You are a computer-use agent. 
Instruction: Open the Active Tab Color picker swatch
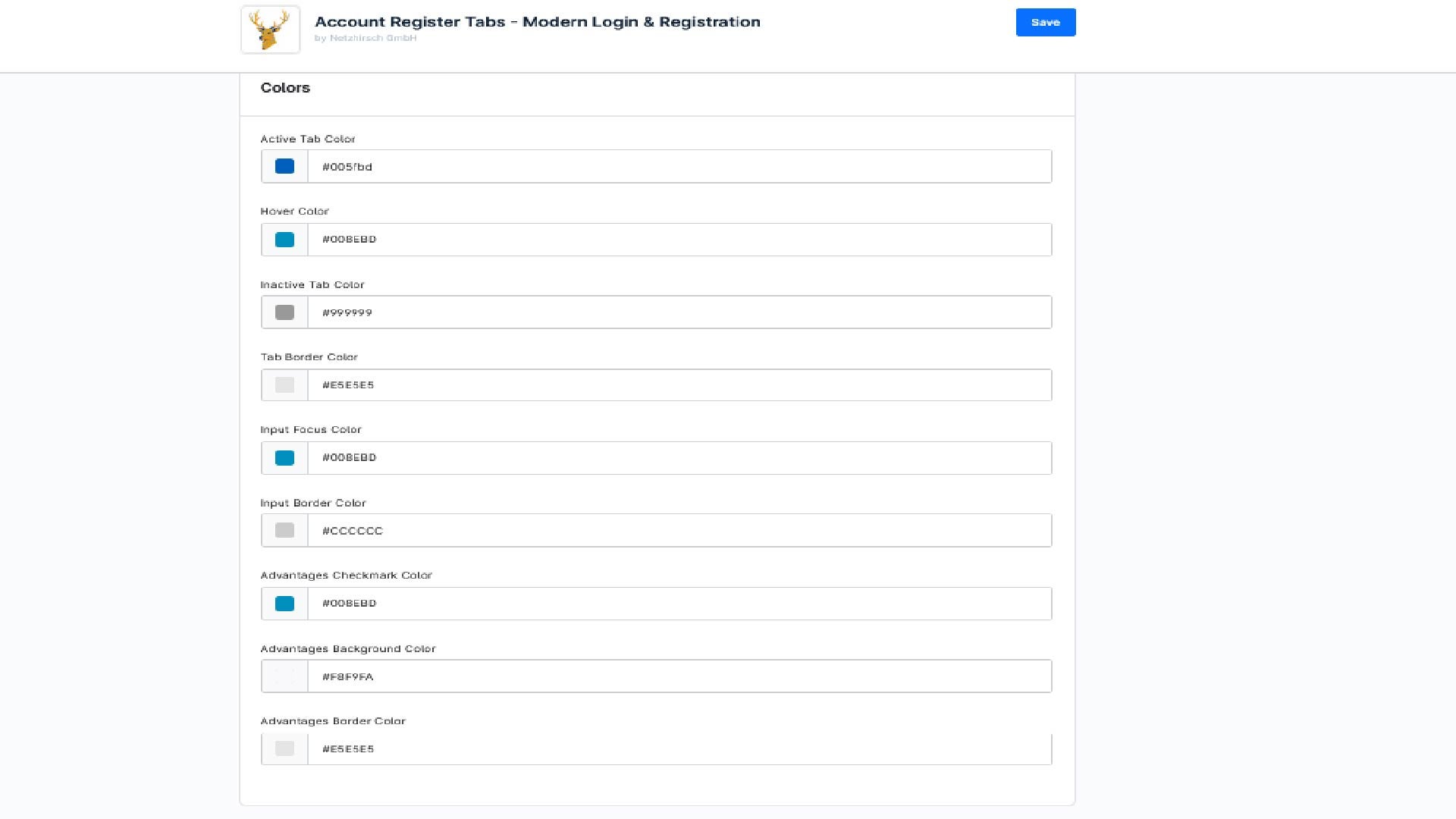pyautogui.click(x=284, y=165)
